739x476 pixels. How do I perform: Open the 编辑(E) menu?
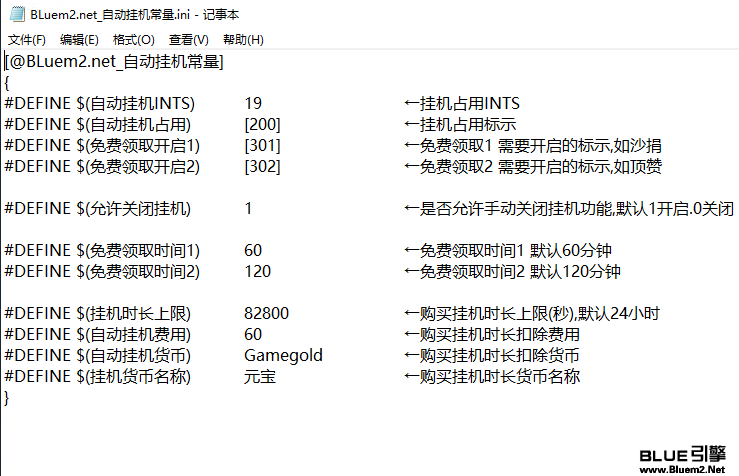coord(79,40)
